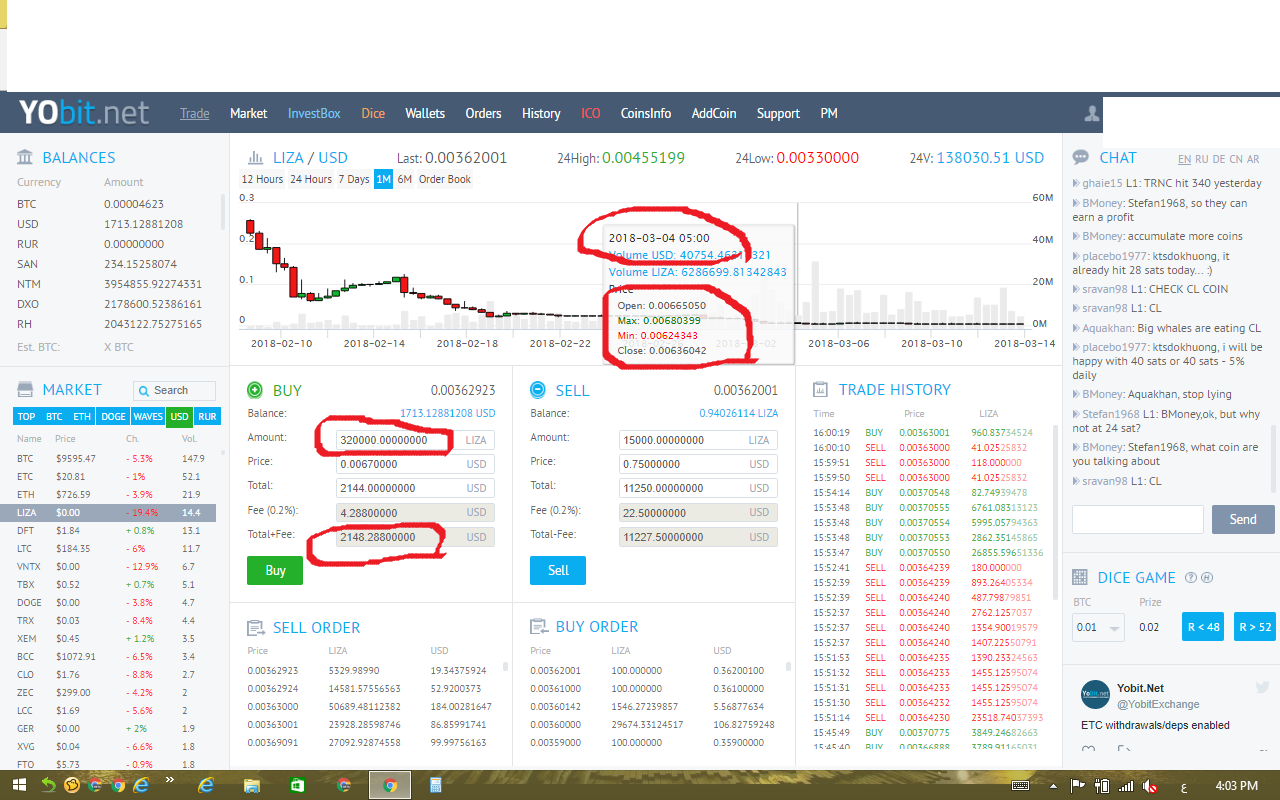The image size is (1280, 800).
Task: Click the green plus icon beside BUY
Action: tap(255, 390)
